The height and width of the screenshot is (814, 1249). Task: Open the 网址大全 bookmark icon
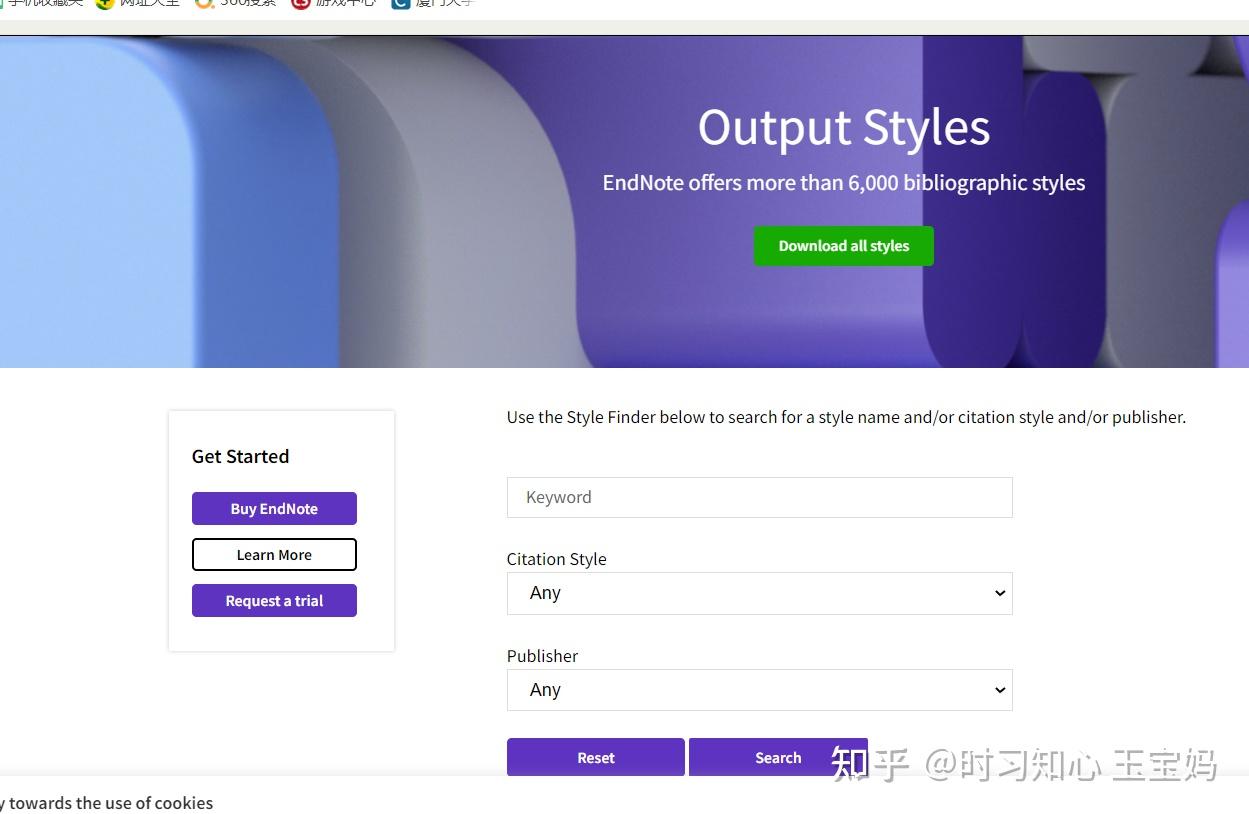point(105,3)
